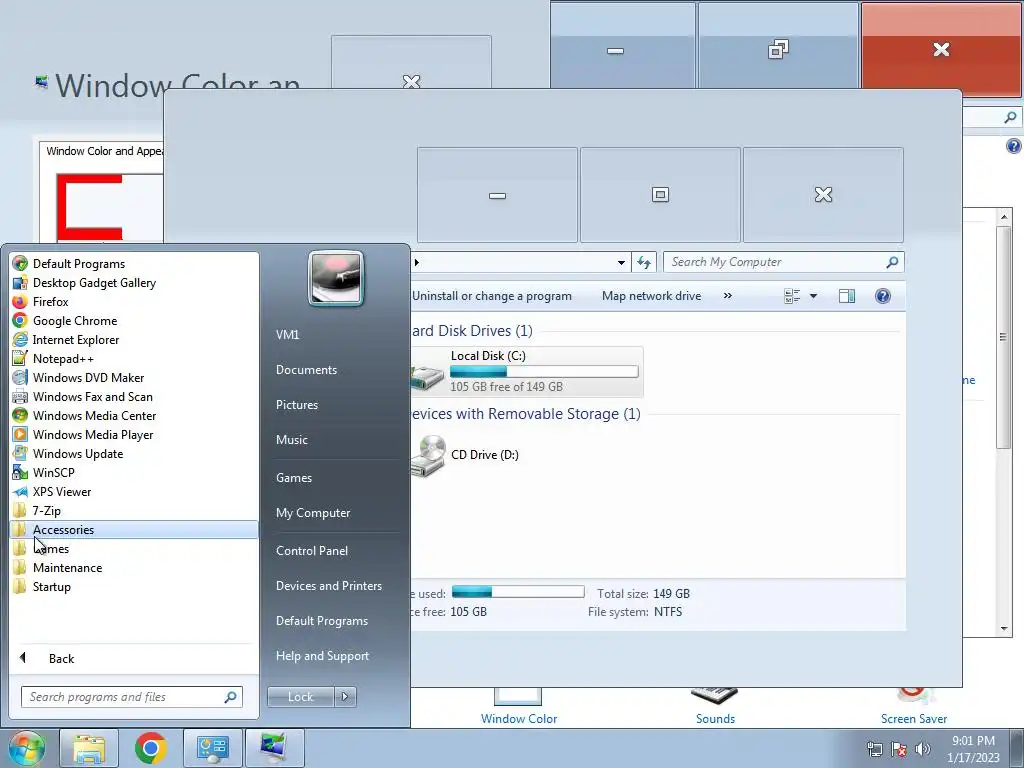This screenshot has width=1024, height=768.
Task: Open the Sounds link
Action: [x=715, y=718]
